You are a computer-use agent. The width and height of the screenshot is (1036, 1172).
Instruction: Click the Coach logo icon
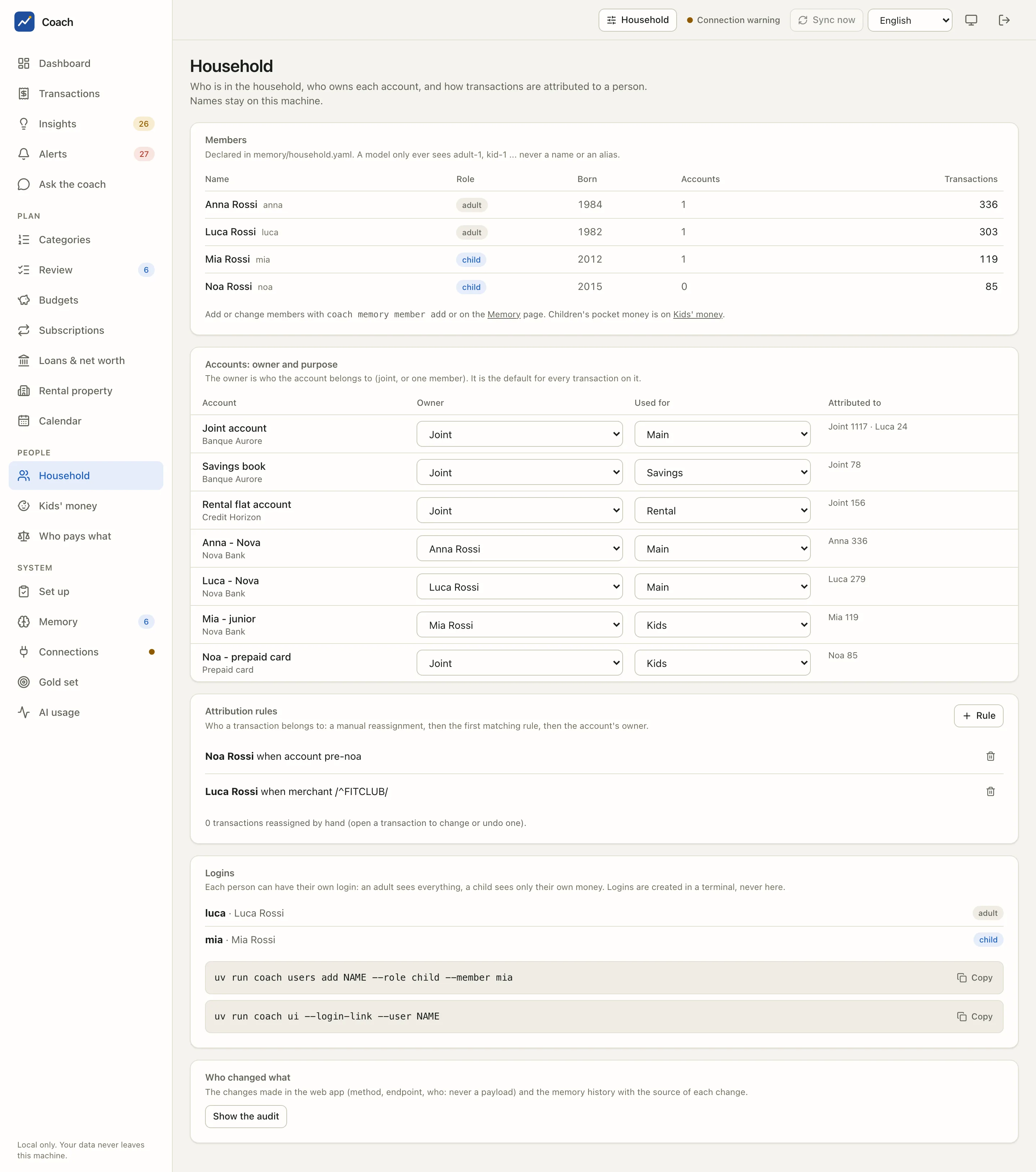click(24, 22)
